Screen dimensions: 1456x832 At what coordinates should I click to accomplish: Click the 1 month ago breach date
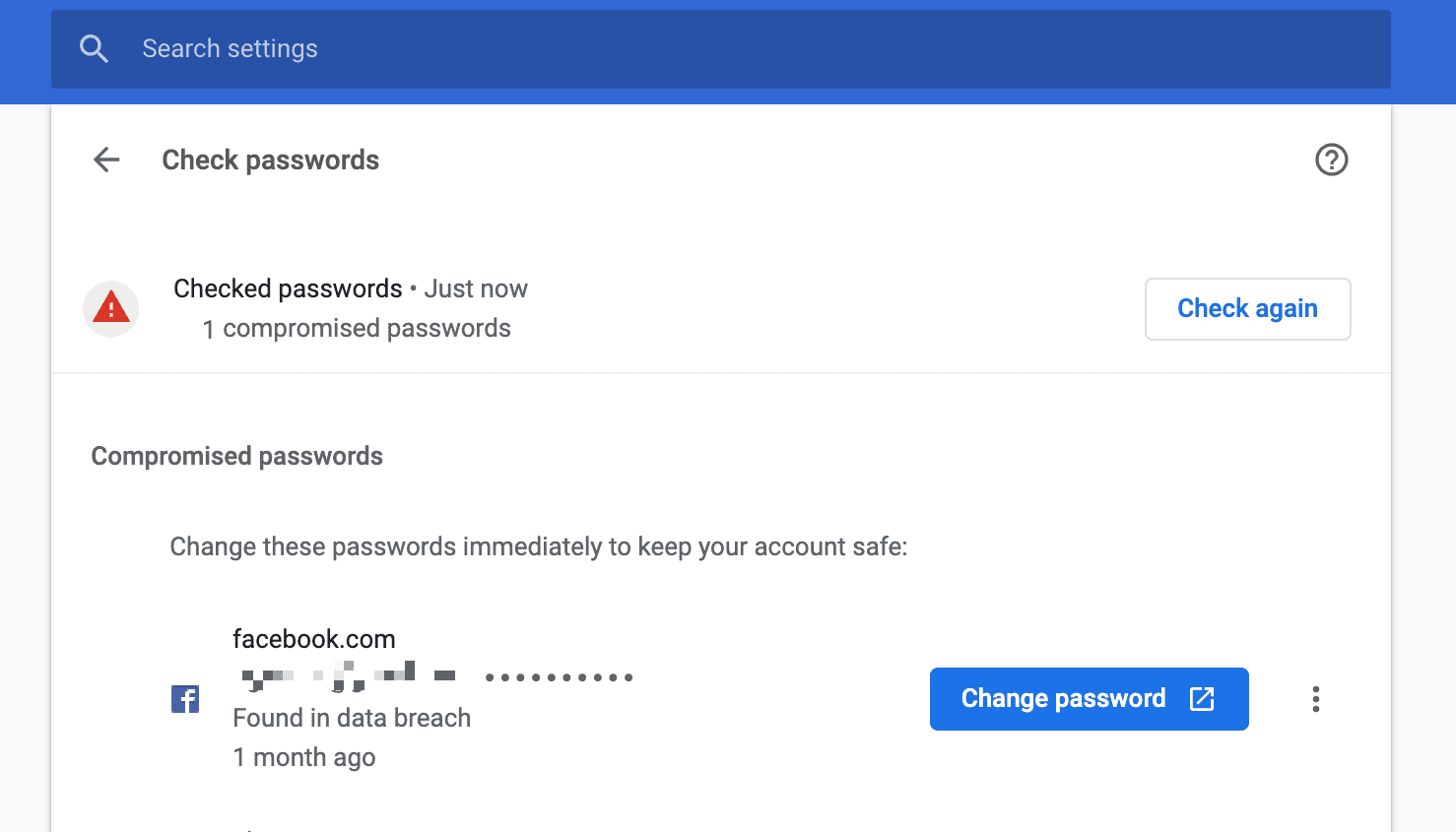[x=303, y=757]
